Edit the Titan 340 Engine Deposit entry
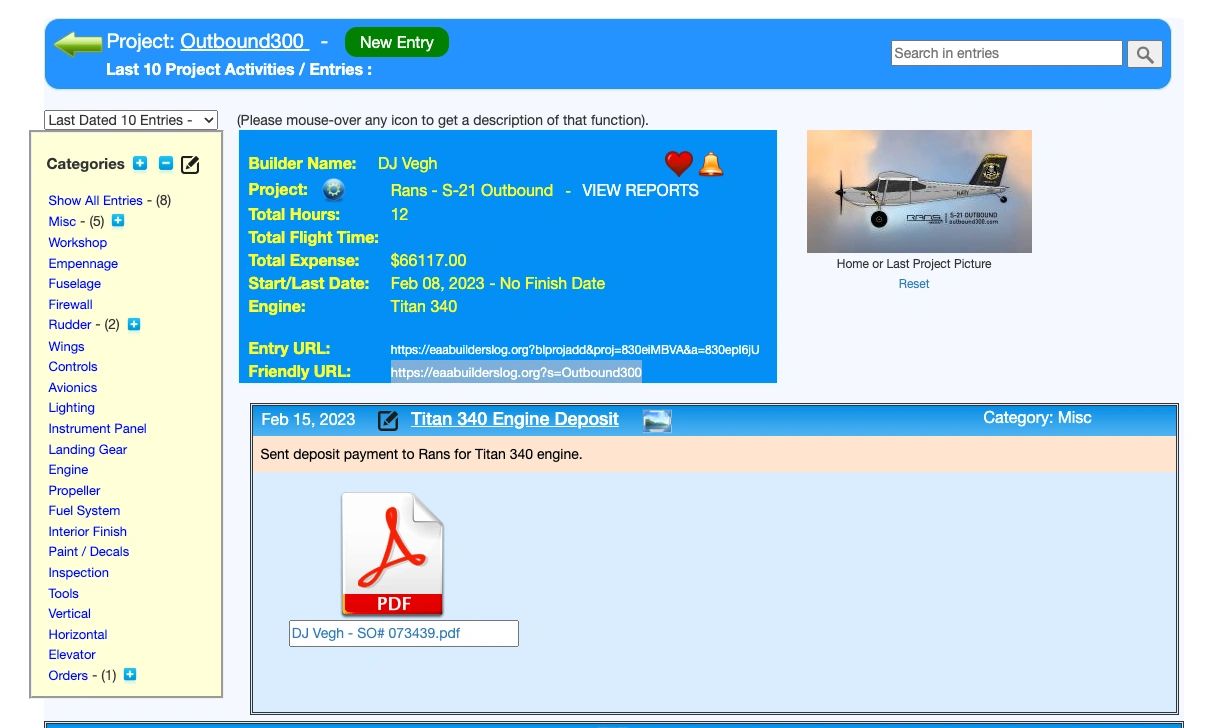 (x=388, y=421)
